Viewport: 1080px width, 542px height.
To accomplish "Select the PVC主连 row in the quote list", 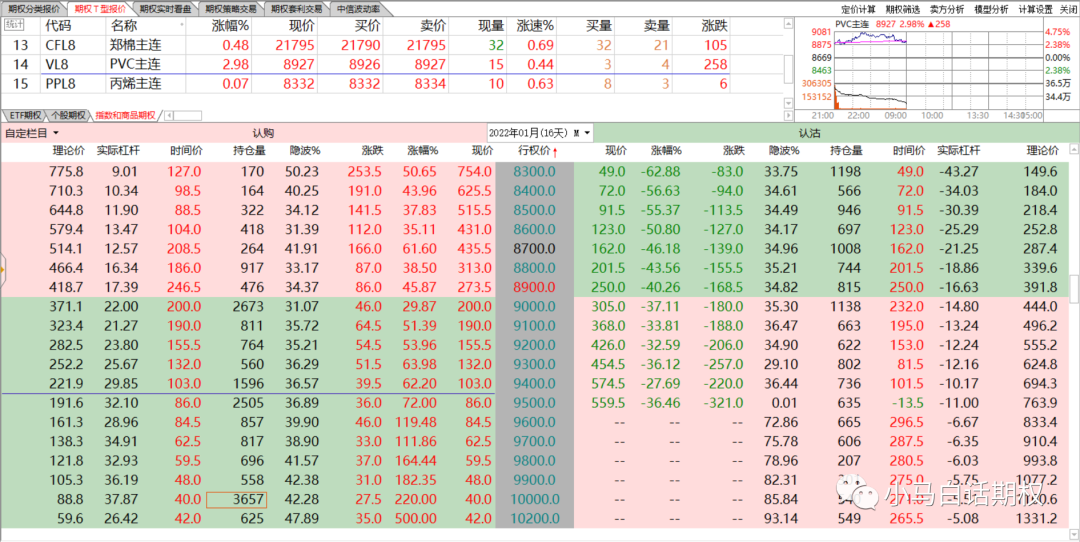I will (x=135, y=64).
